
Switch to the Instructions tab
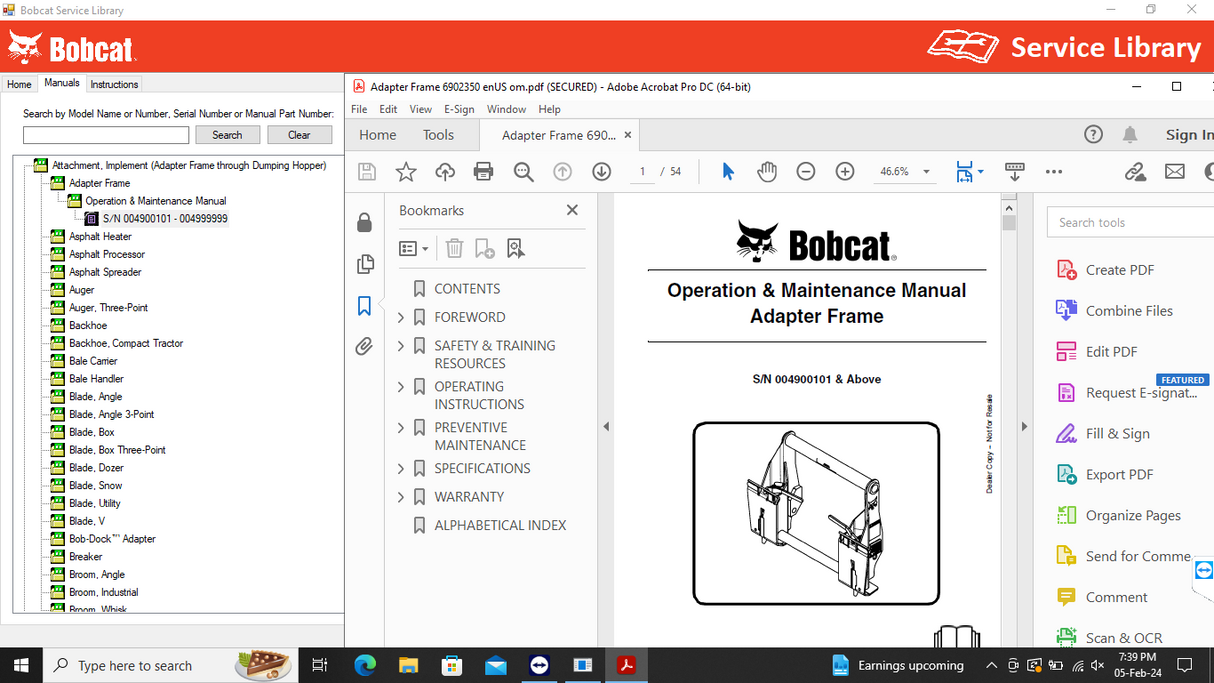point(113,84)
